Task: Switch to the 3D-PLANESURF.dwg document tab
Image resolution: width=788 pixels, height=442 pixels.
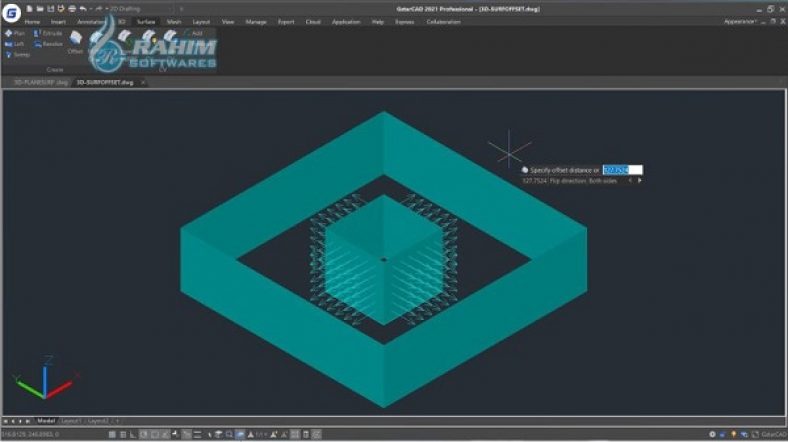Action: [40, 82]
